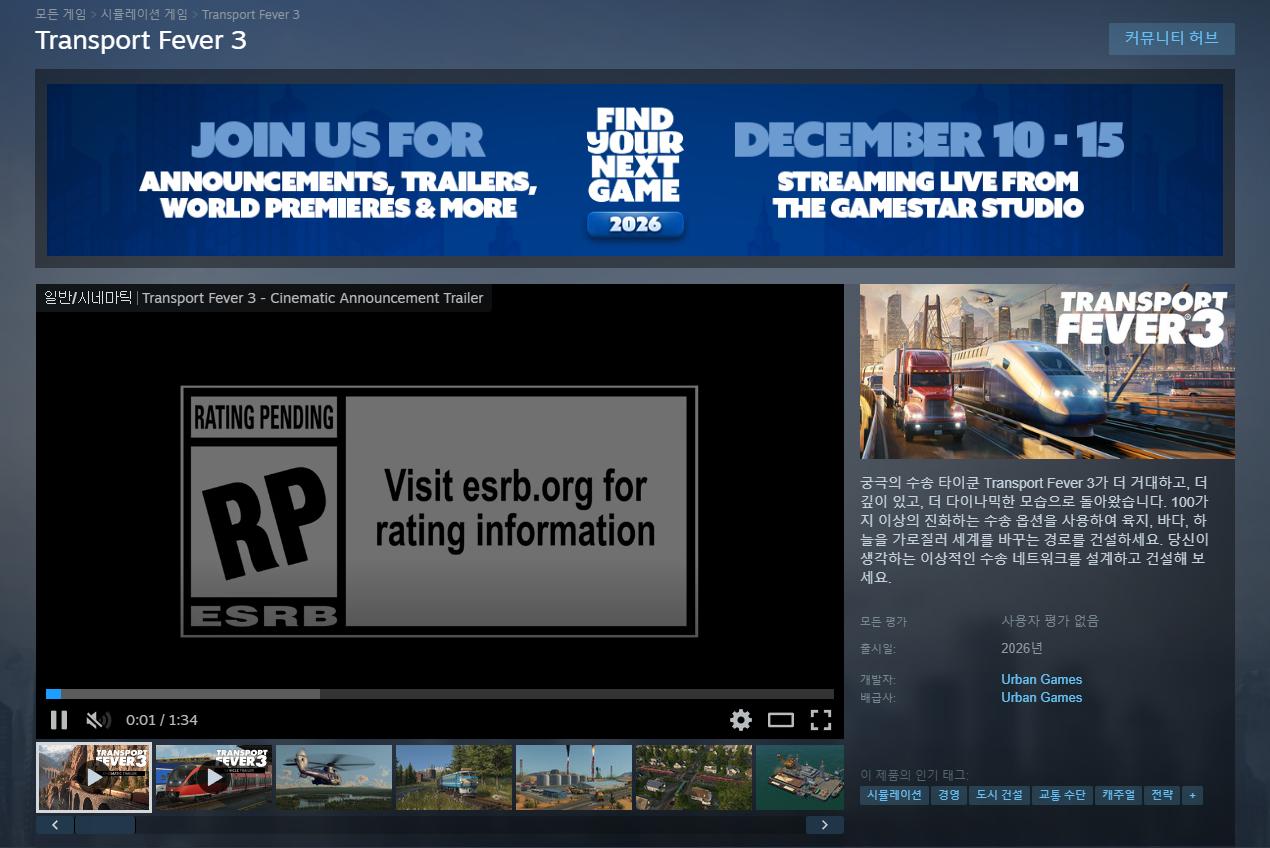Open 시뮬레이션 게임 breadcrumb link
The image size is (1270, 848).
143,14
